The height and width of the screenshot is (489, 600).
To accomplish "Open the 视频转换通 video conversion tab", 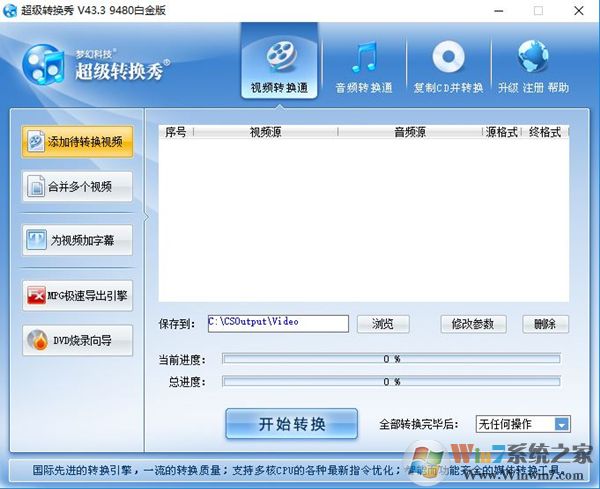I will click(x=279, y=61).
